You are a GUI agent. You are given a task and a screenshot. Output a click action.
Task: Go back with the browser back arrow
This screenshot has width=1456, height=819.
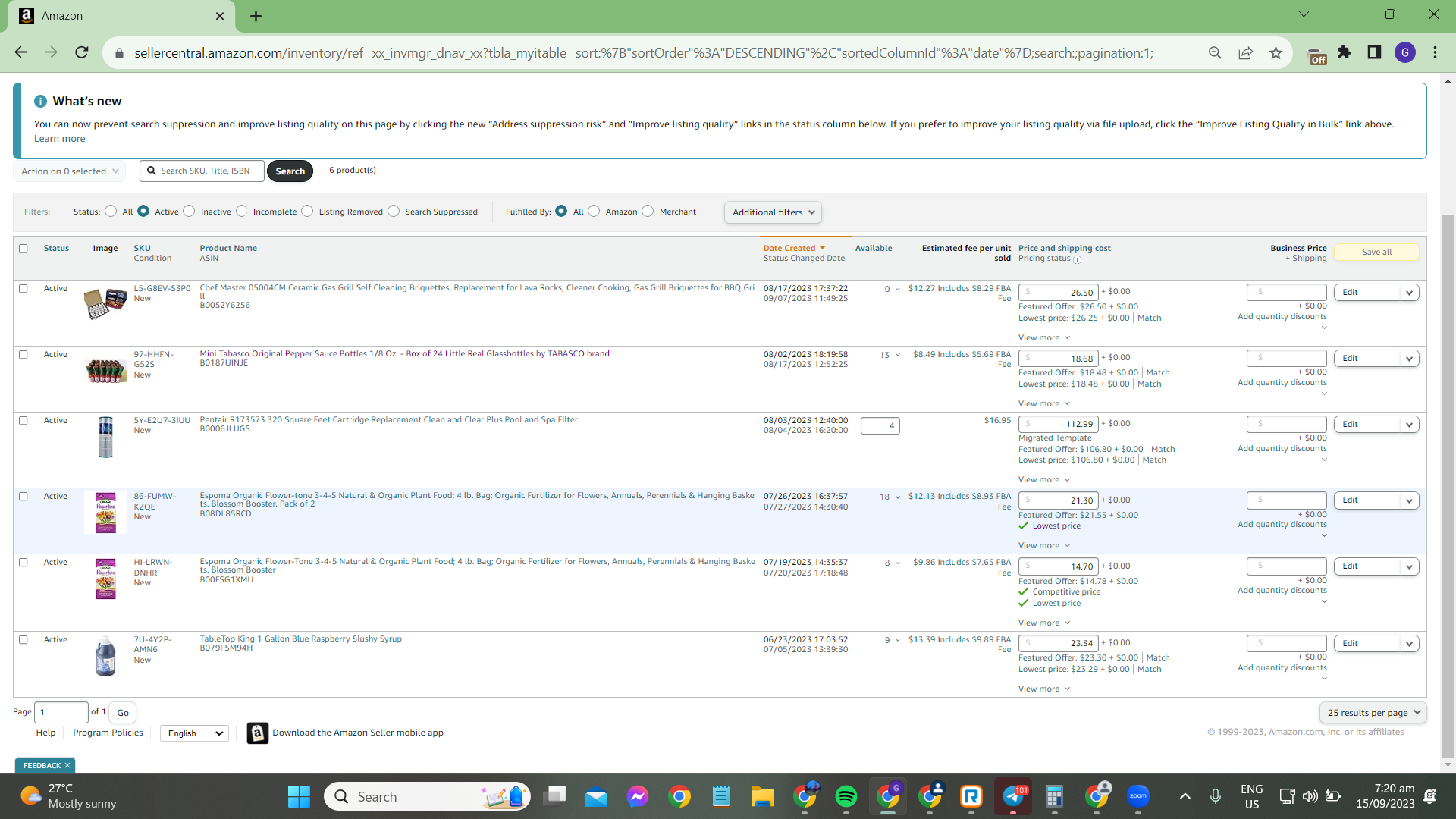point(20,52)
